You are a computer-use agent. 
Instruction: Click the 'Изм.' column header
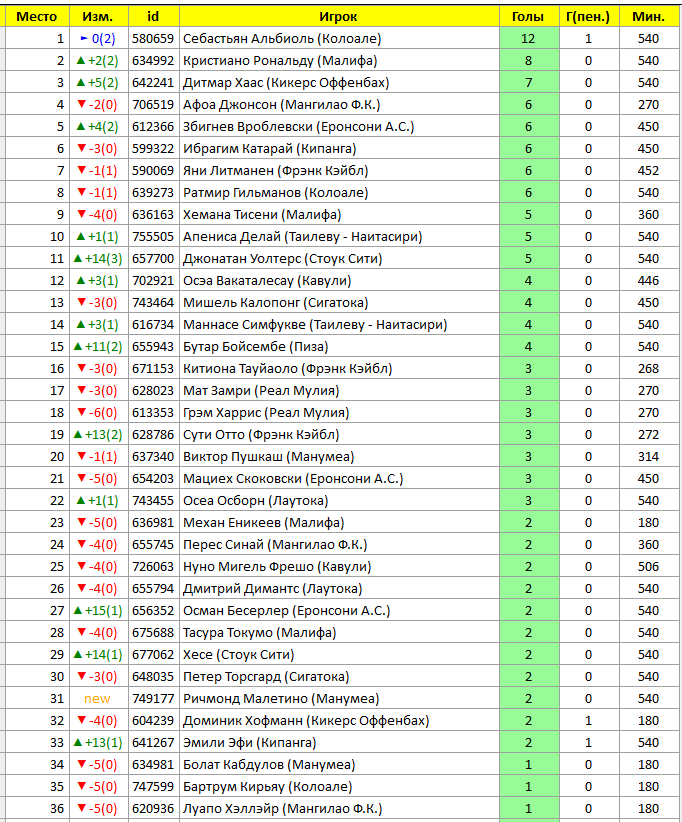99,17
